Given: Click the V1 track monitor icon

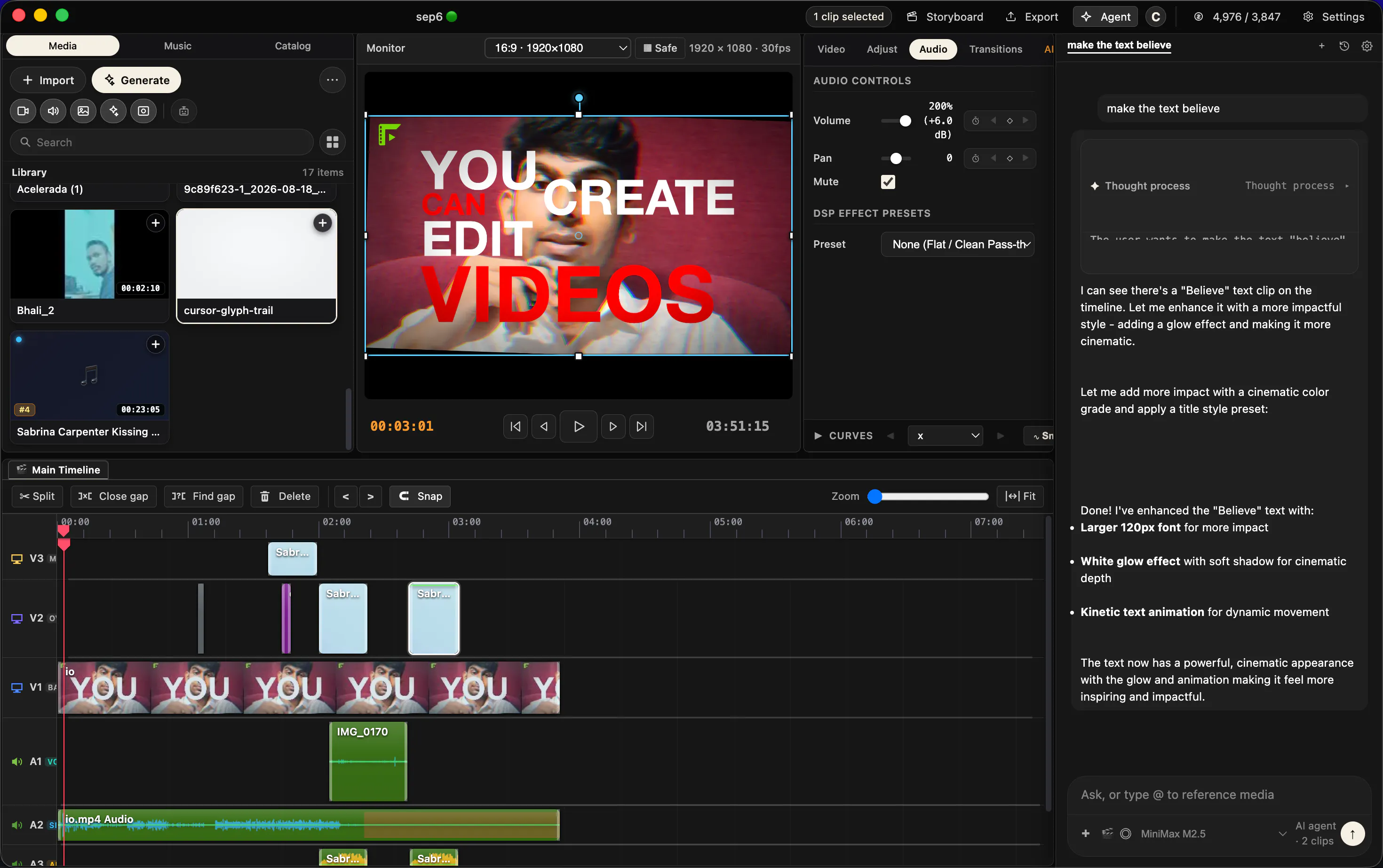Looking at the screenshot, I should 17,687.
